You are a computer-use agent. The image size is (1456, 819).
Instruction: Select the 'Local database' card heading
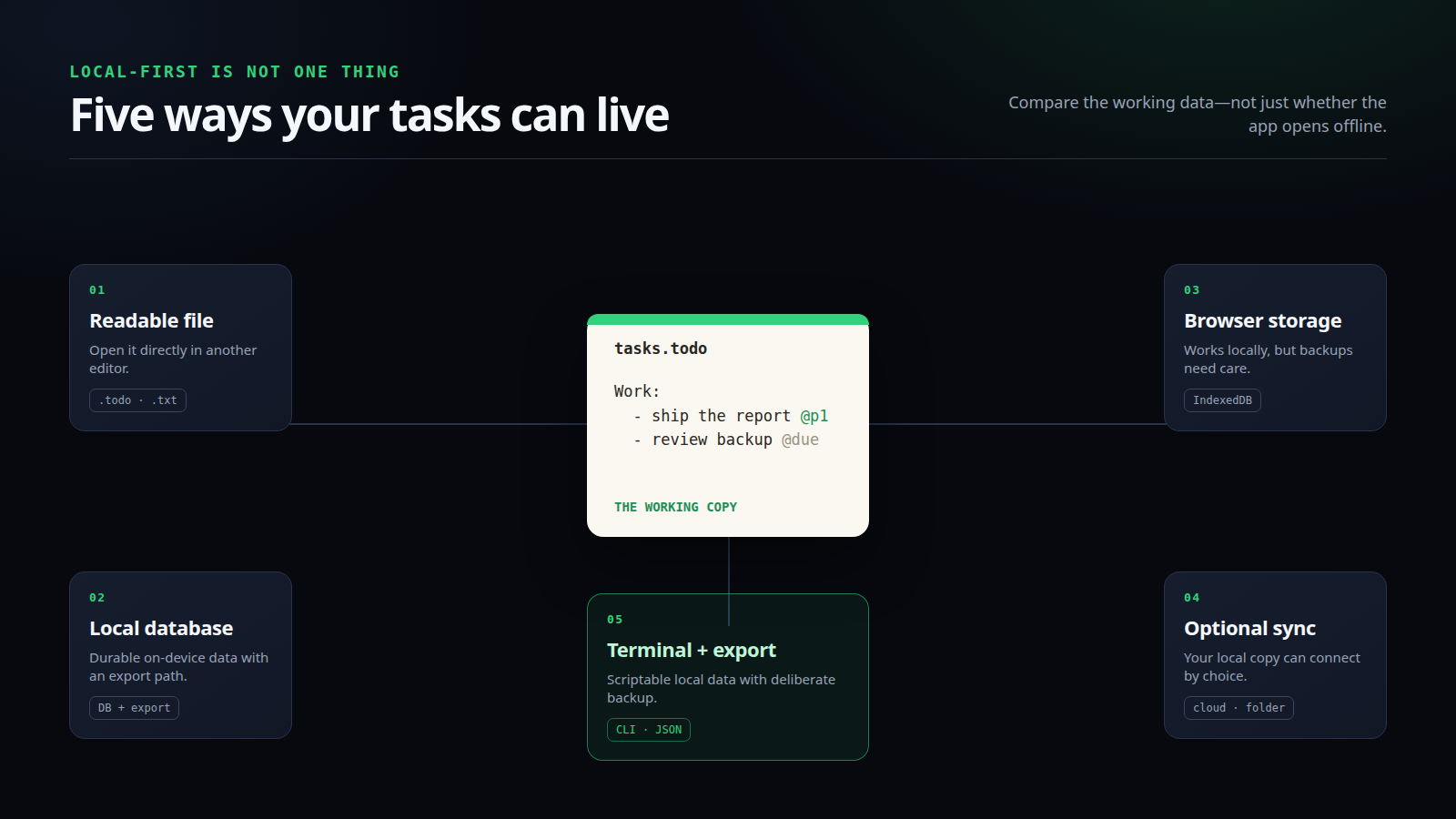click(161, 629)
